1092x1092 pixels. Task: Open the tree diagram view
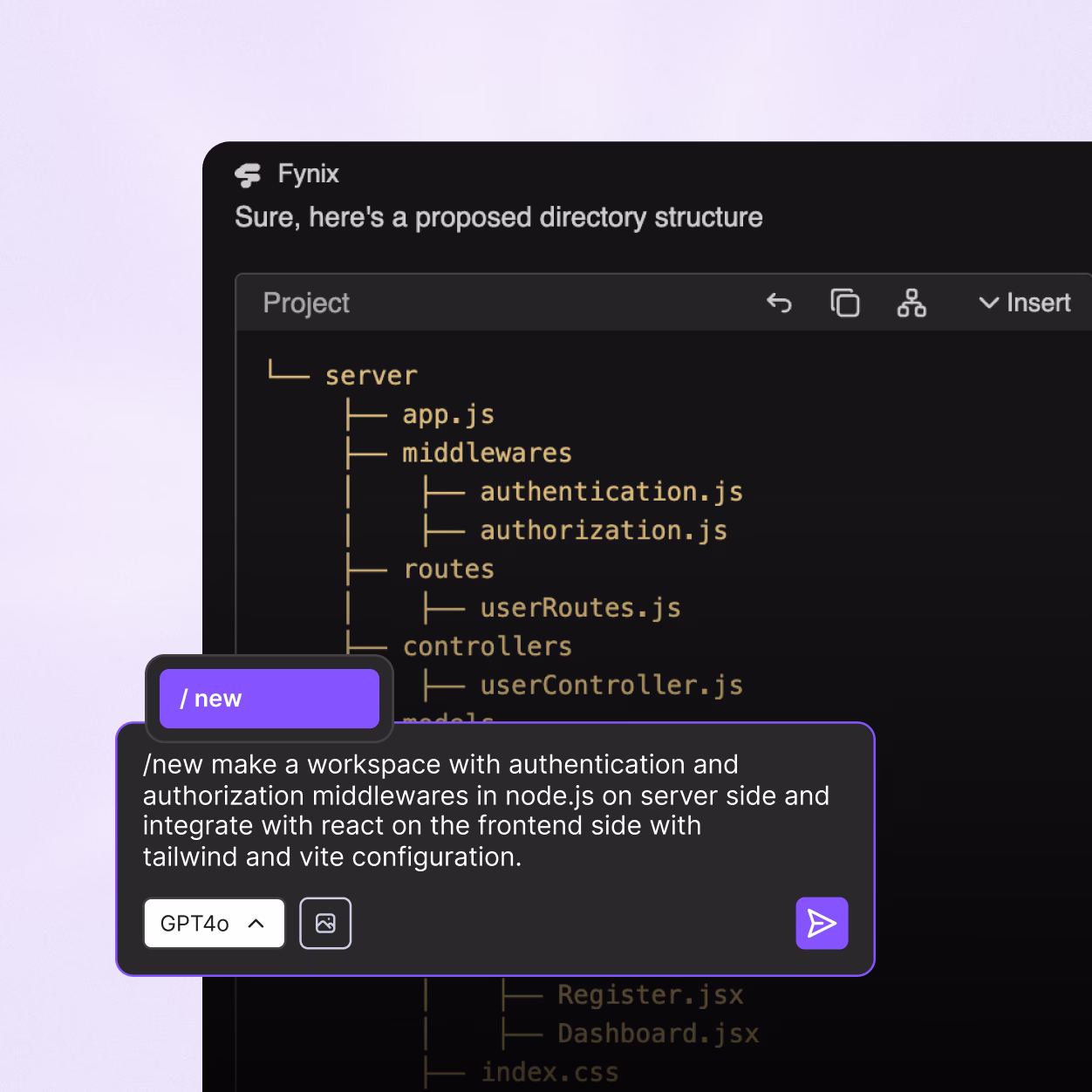click(911, 304)
